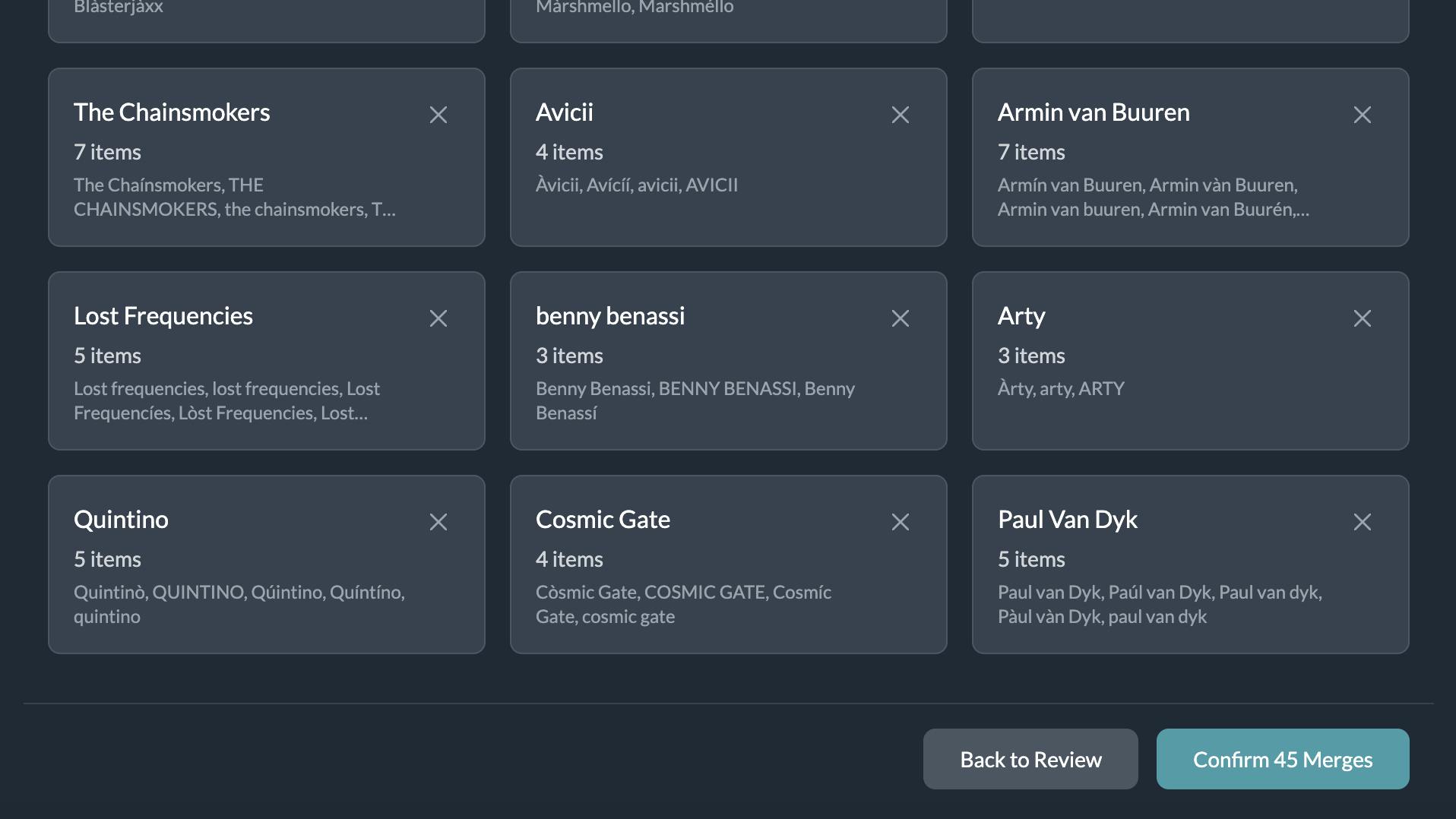This screenshot has width=1456, height=819.
Task: Click Cosmic Gate 4 items count
Action: tap(568, 559)
